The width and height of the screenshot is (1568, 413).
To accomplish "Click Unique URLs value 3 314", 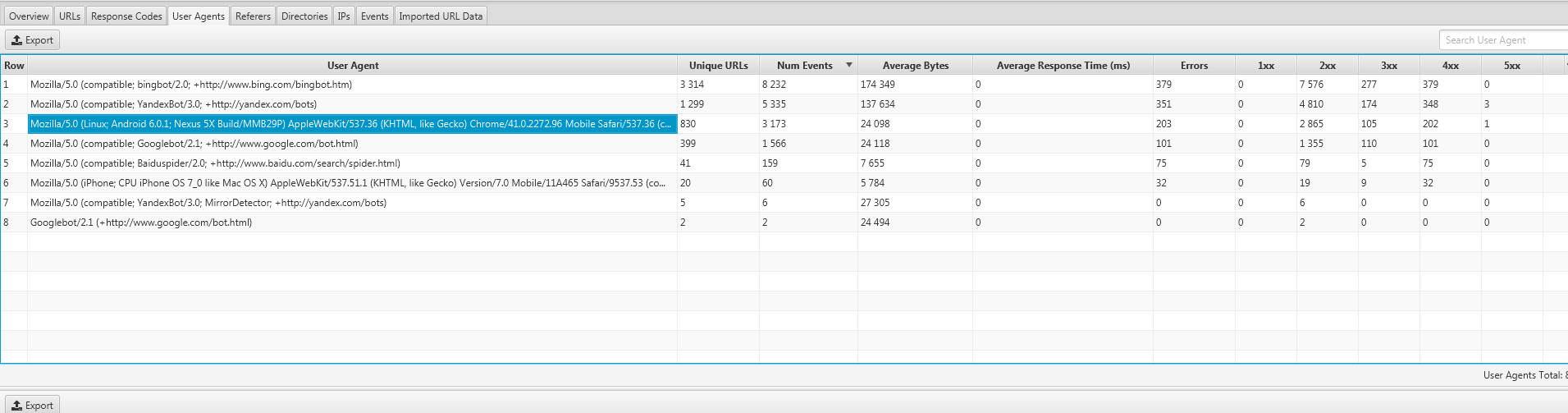I will (692, 85).
